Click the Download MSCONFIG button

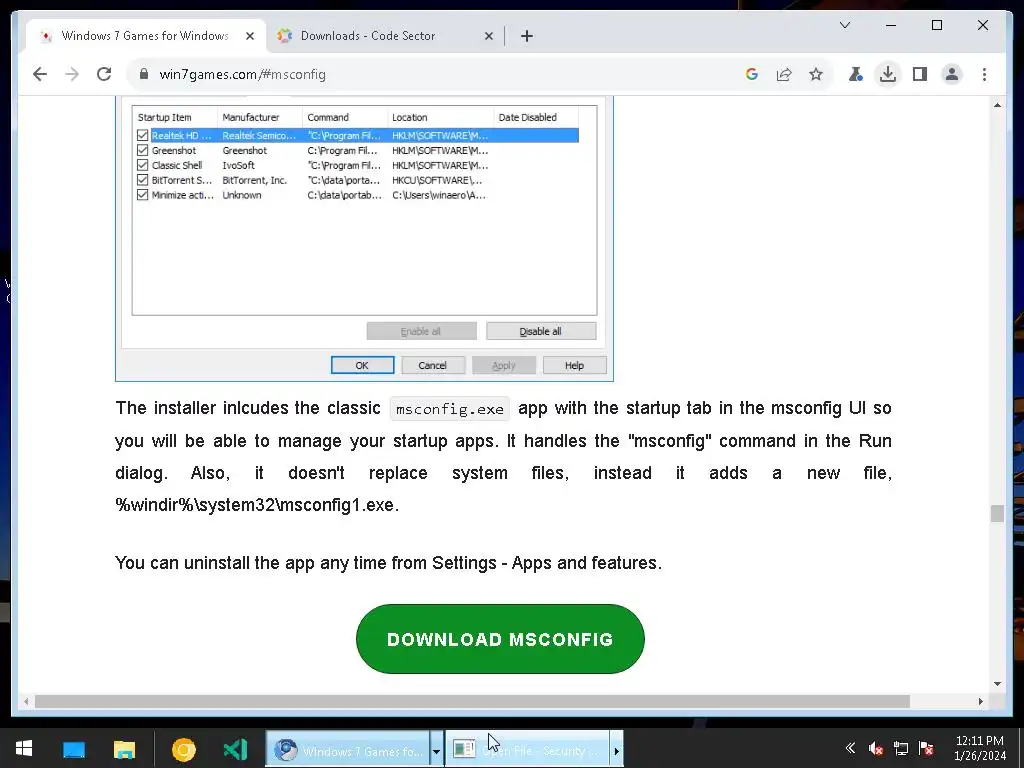pyautogui.click(x=500, y=639)
